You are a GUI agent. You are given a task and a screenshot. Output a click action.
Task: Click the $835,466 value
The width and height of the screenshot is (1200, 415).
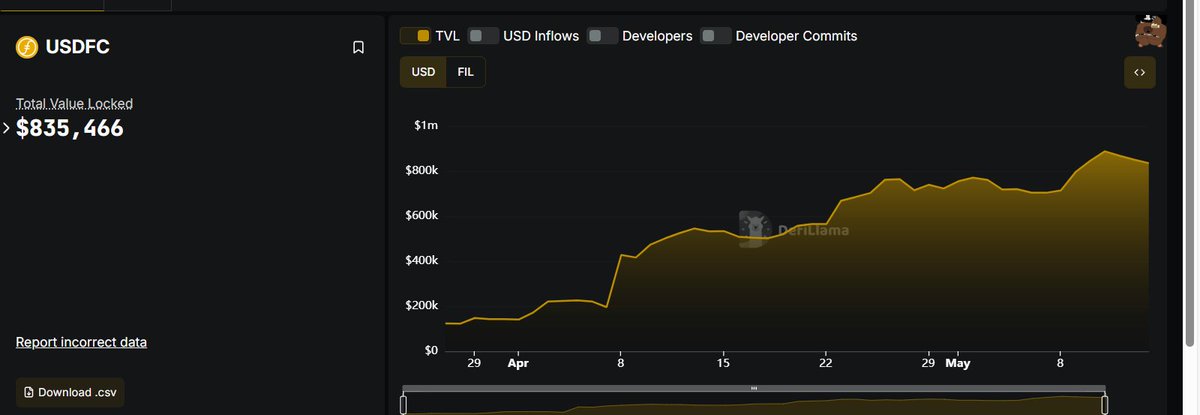[70, 128]
